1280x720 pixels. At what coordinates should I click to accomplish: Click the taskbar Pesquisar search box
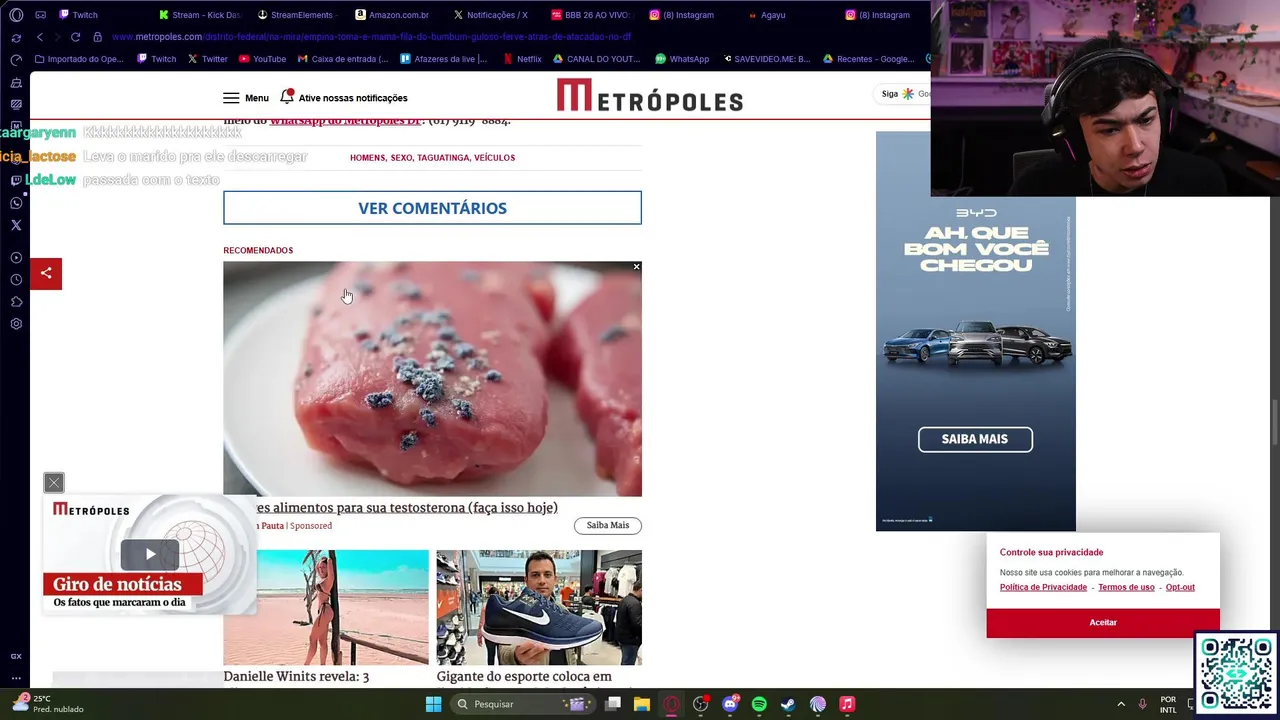[522, 704]
